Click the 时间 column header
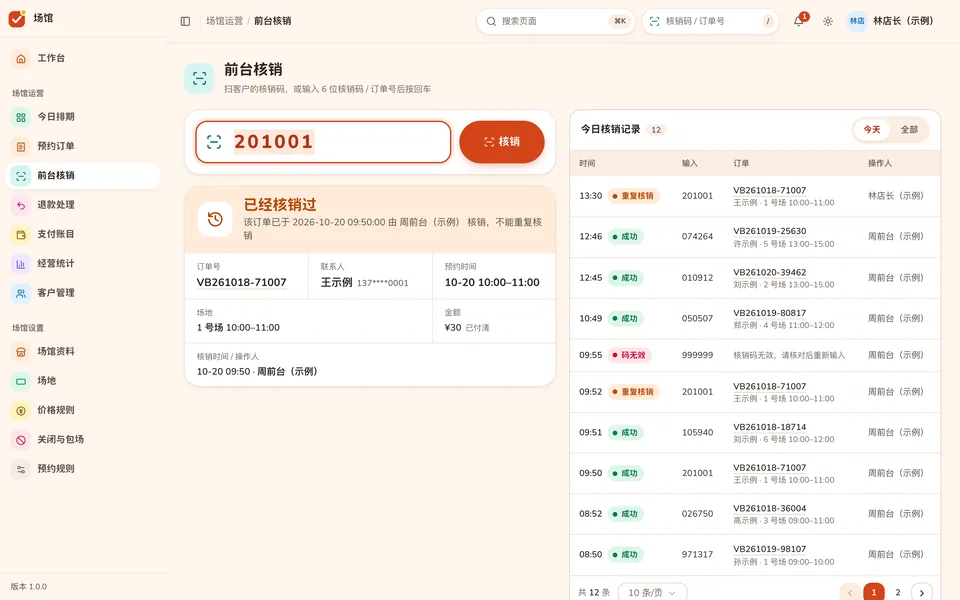Screen dimensions: 960x600 (587, 163)
